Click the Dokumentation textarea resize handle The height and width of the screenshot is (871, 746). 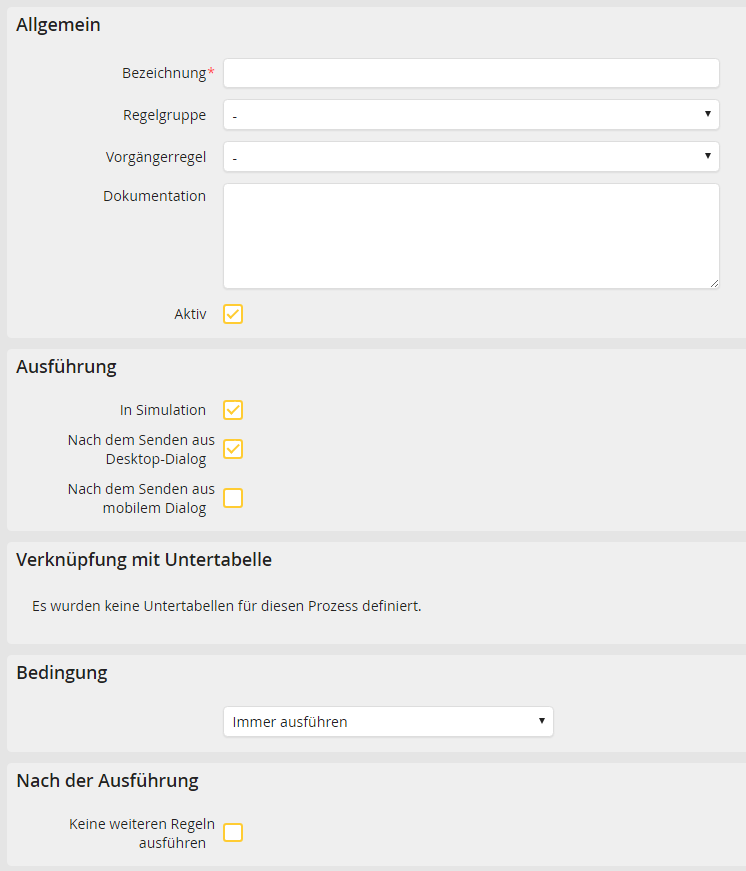coord(713,283)
